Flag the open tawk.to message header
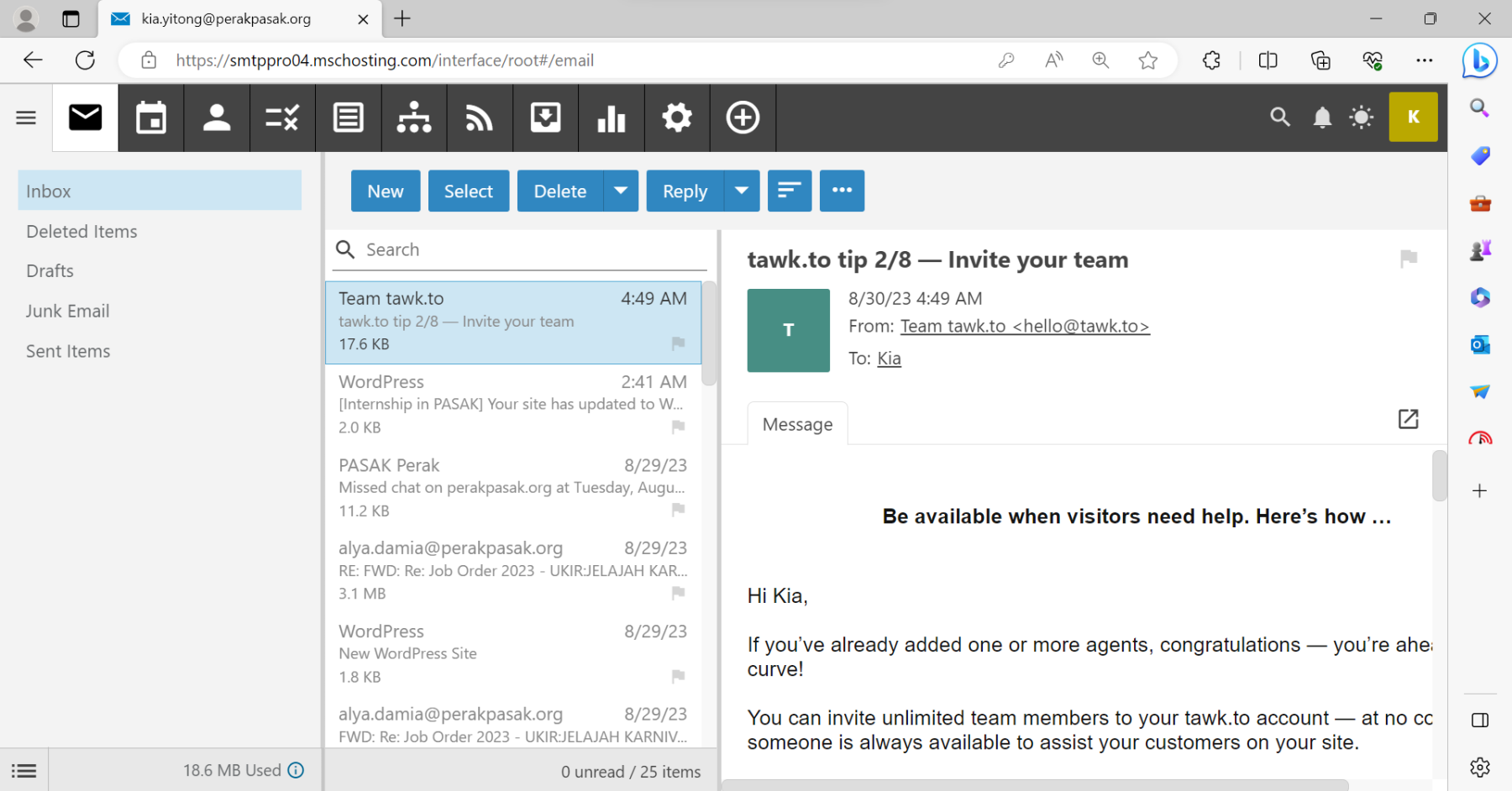This screenshot has width=1512, height=791. click(x=1409, y=259)
